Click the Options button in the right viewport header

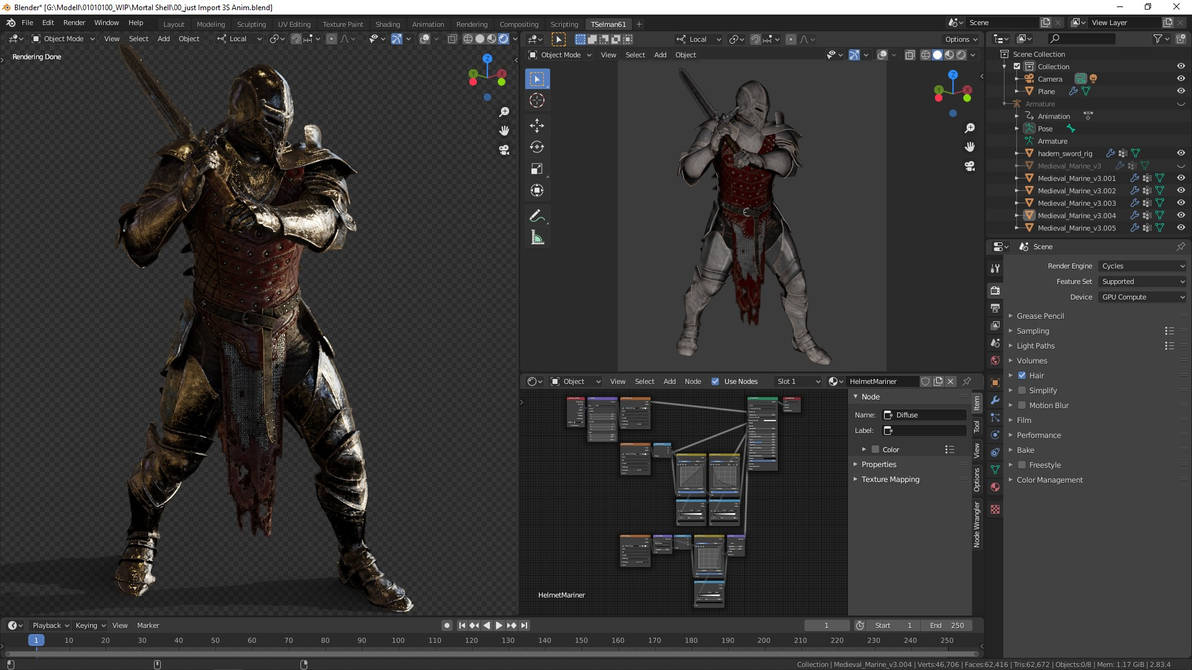coord(960,39)
